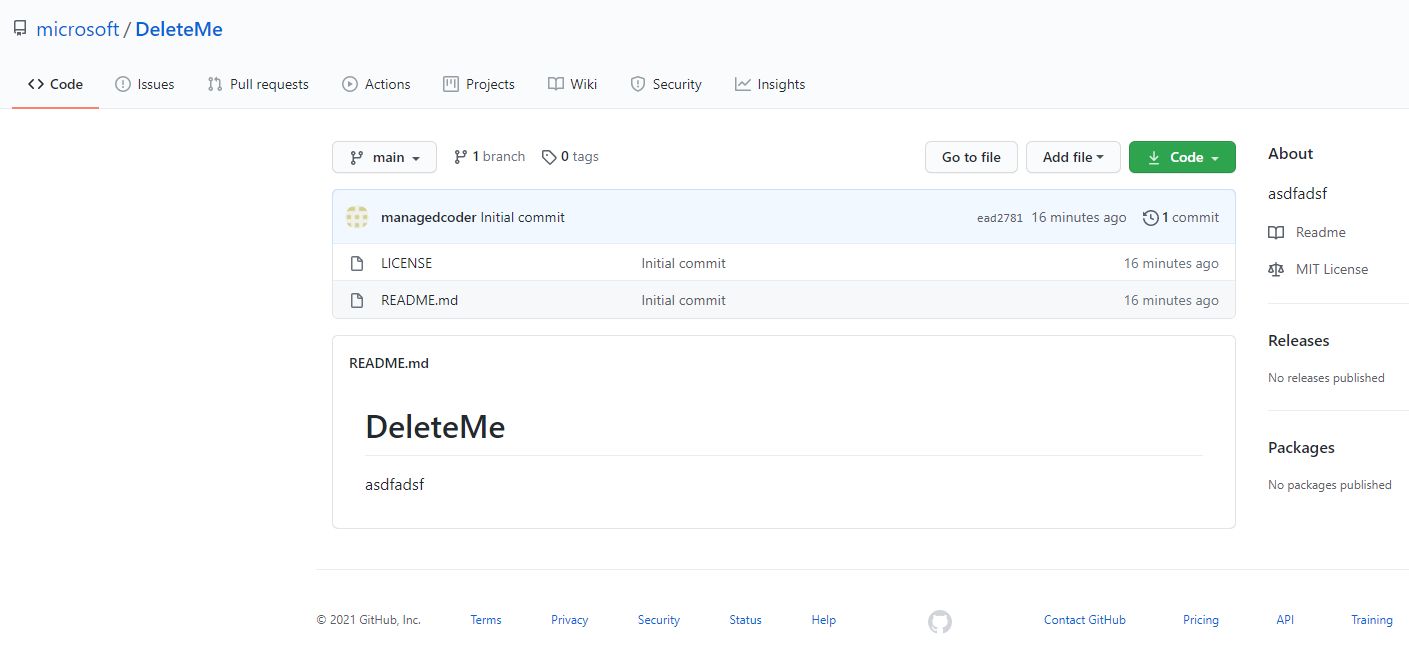The image size is (1409, 660).
Task: Click the file icon beside README.md
Action: coord(357,300)
